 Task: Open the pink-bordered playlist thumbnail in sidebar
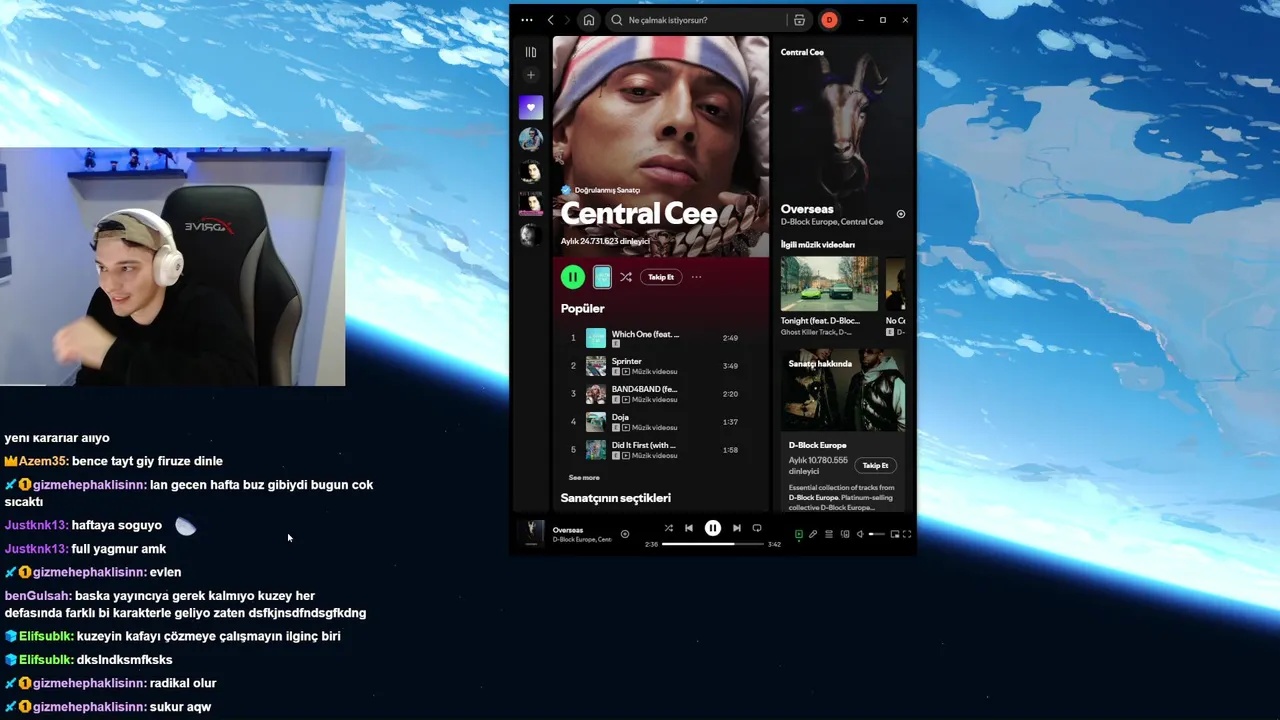531,203
